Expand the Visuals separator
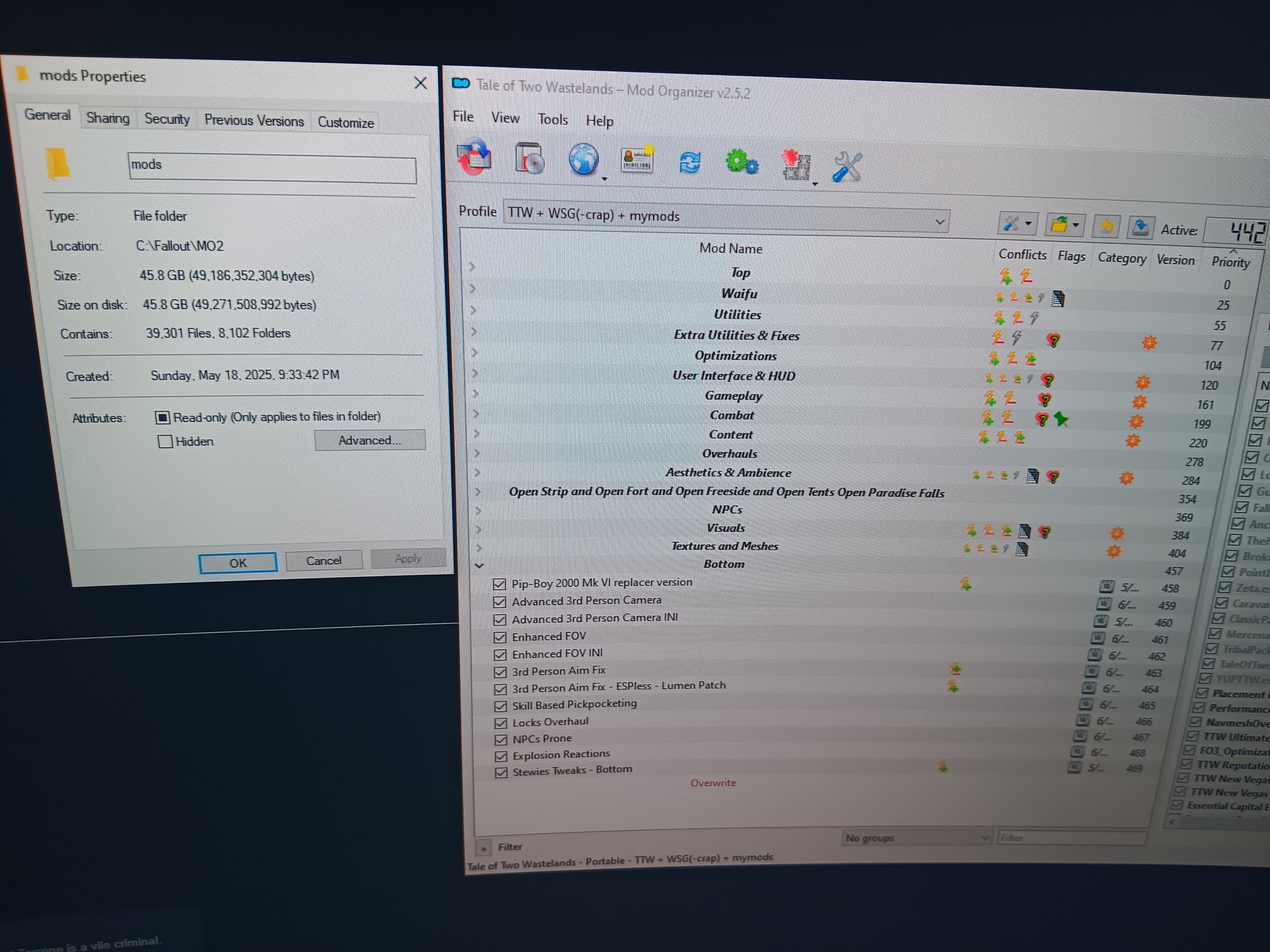Viewport: 1270px width, 952px height. (x=478, y=529)
